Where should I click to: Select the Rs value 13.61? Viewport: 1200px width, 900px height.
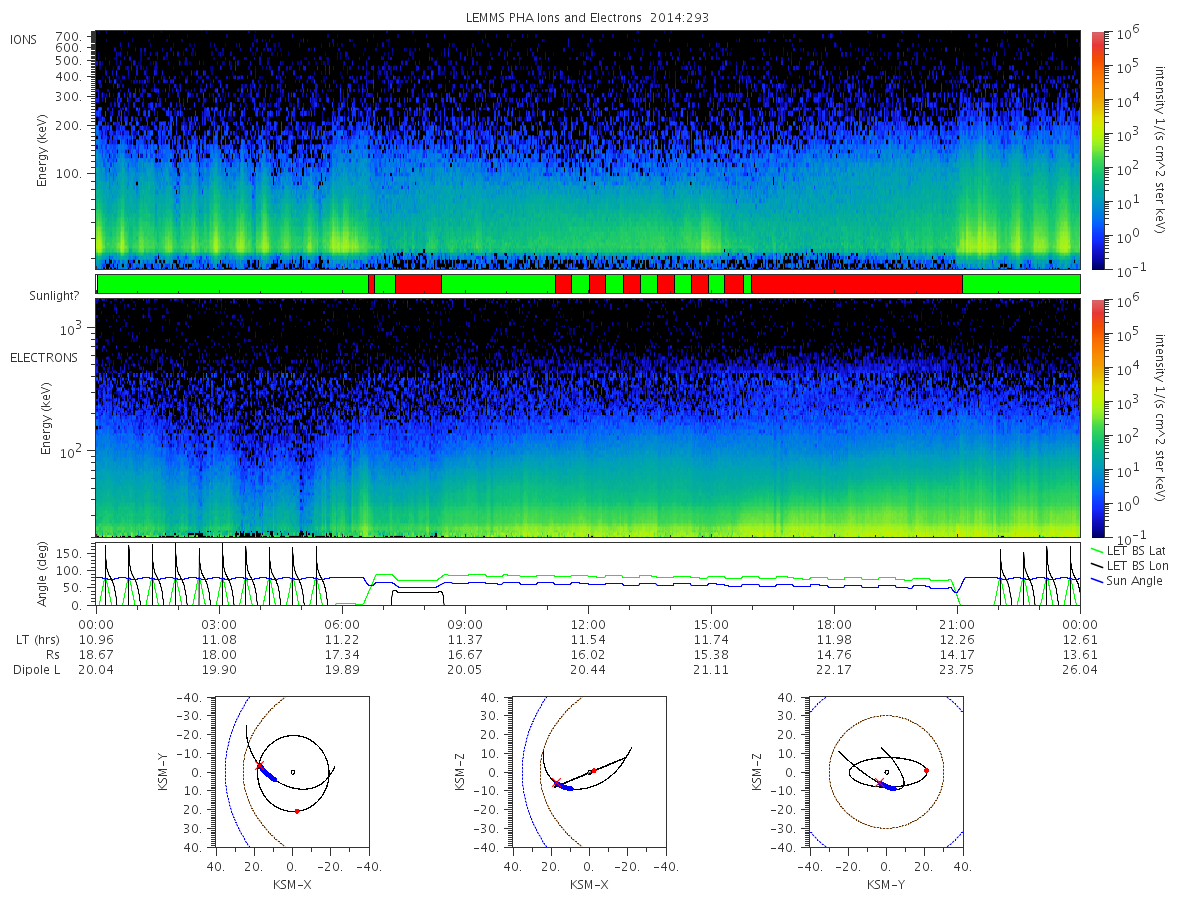point(1080,654)
